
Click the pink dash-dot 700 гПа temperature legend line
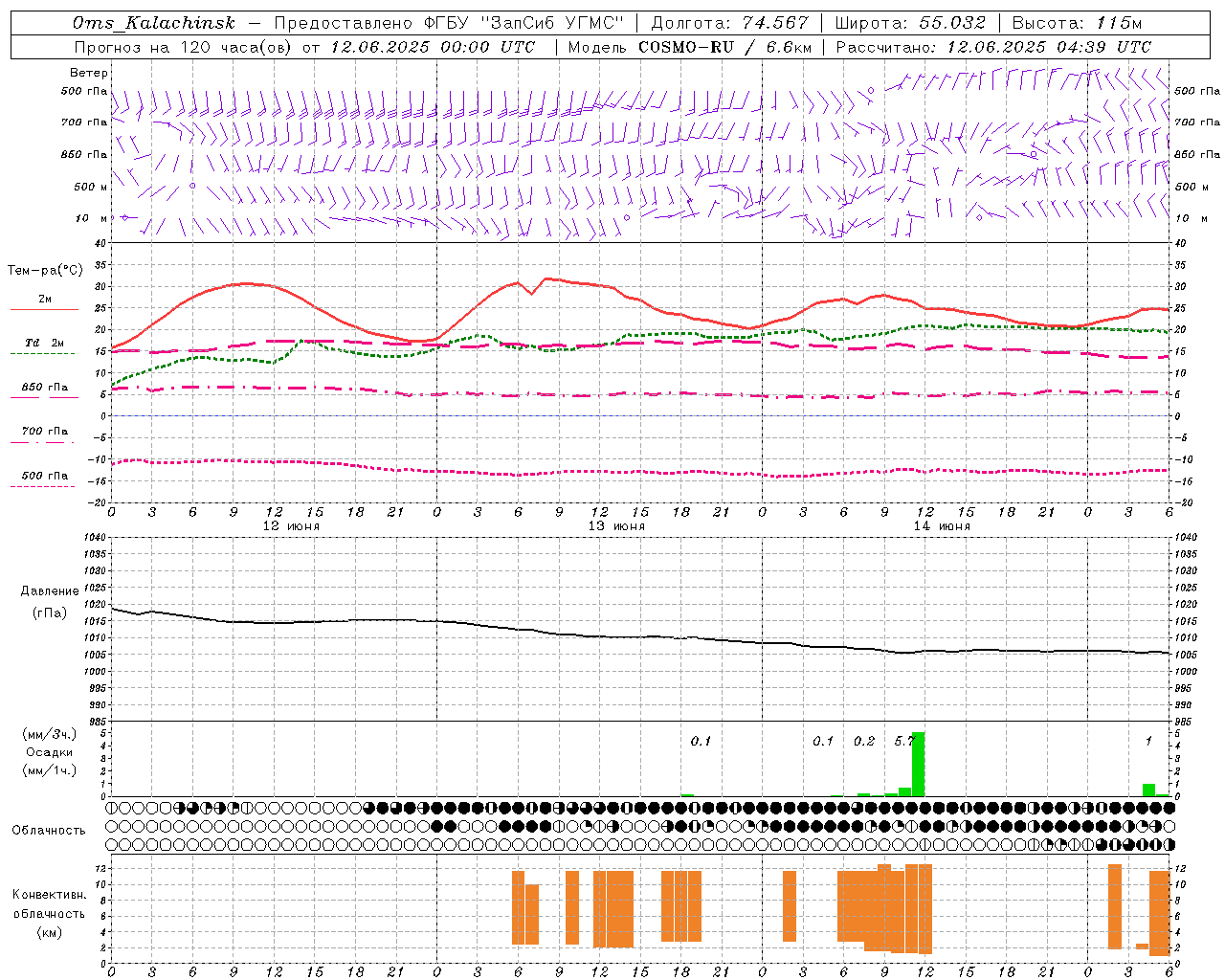coord(42,442)
